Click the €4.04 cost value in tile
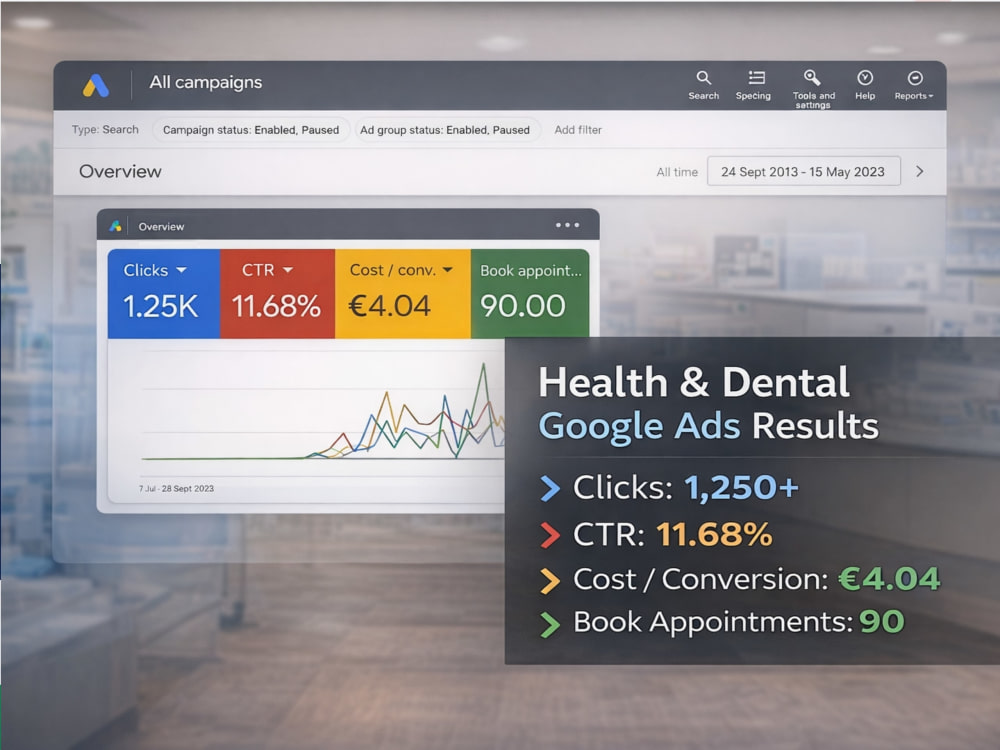Screen dimensions: 1000x750 pyautogui.click(x=389, y=306)
